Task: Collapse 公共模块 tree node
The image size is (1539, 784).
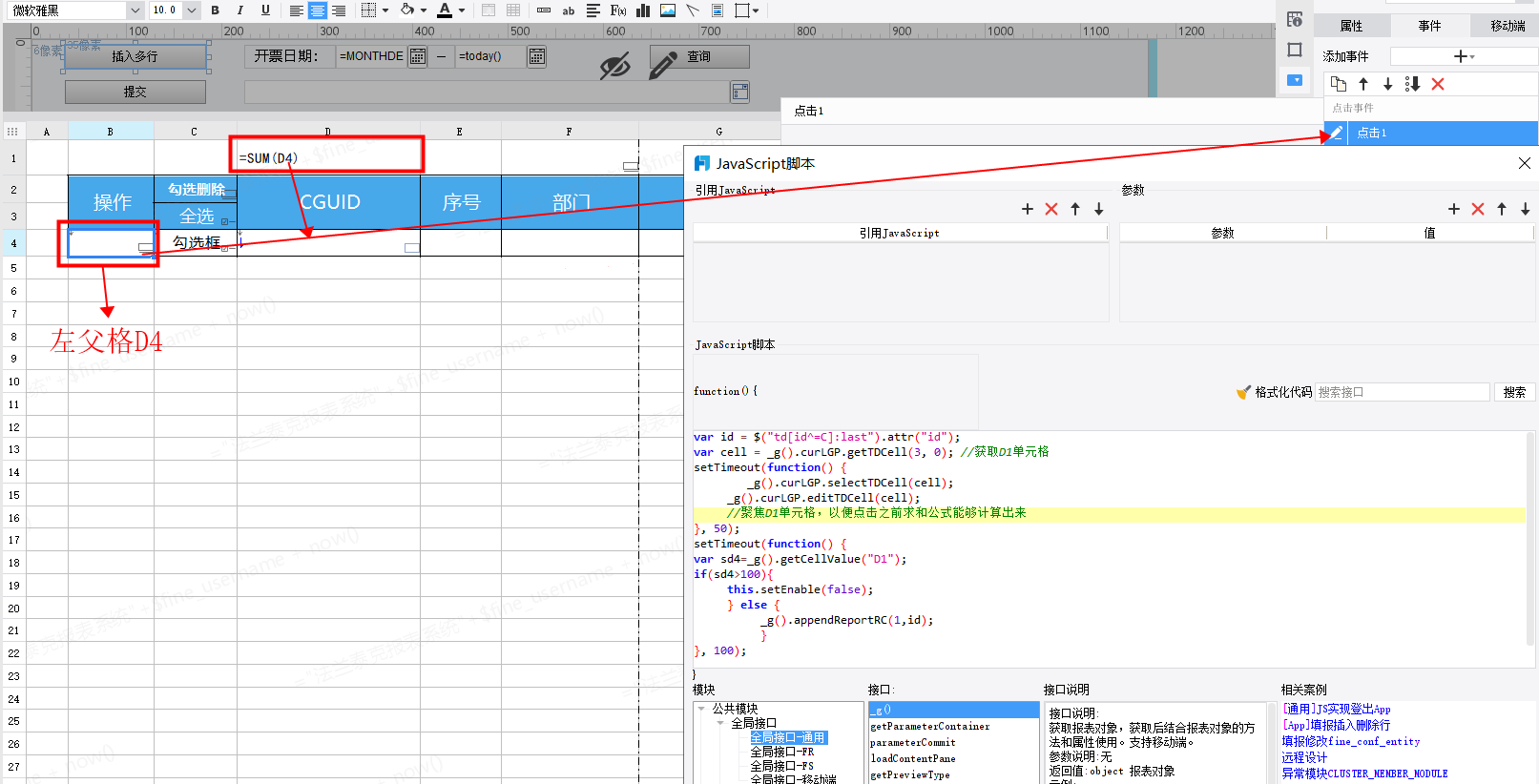Action: tap(702, 709)
